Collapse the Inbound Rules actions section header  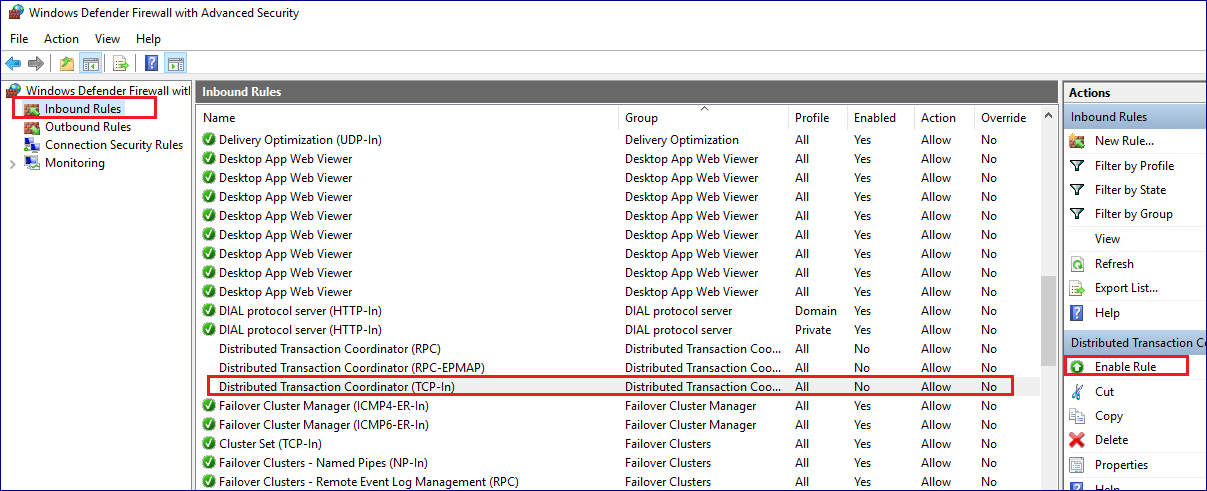(1135, 117)
